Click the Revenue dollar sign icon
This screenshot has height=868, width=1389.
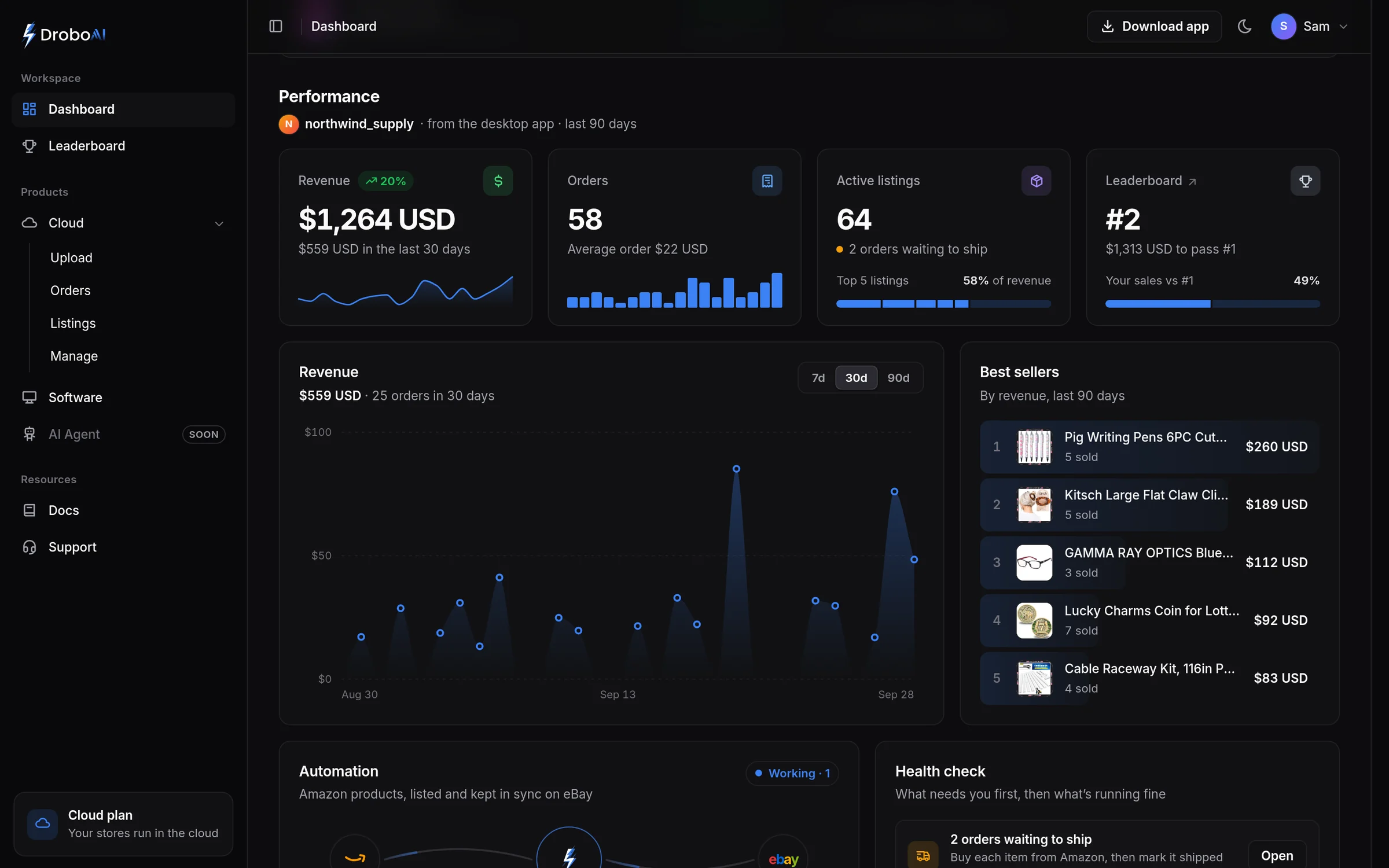(498, 181)
